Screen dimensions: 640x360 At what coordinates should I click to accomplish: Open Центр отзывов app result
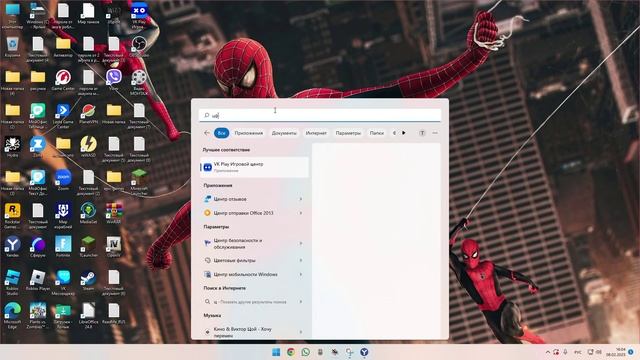coord(254,199)
